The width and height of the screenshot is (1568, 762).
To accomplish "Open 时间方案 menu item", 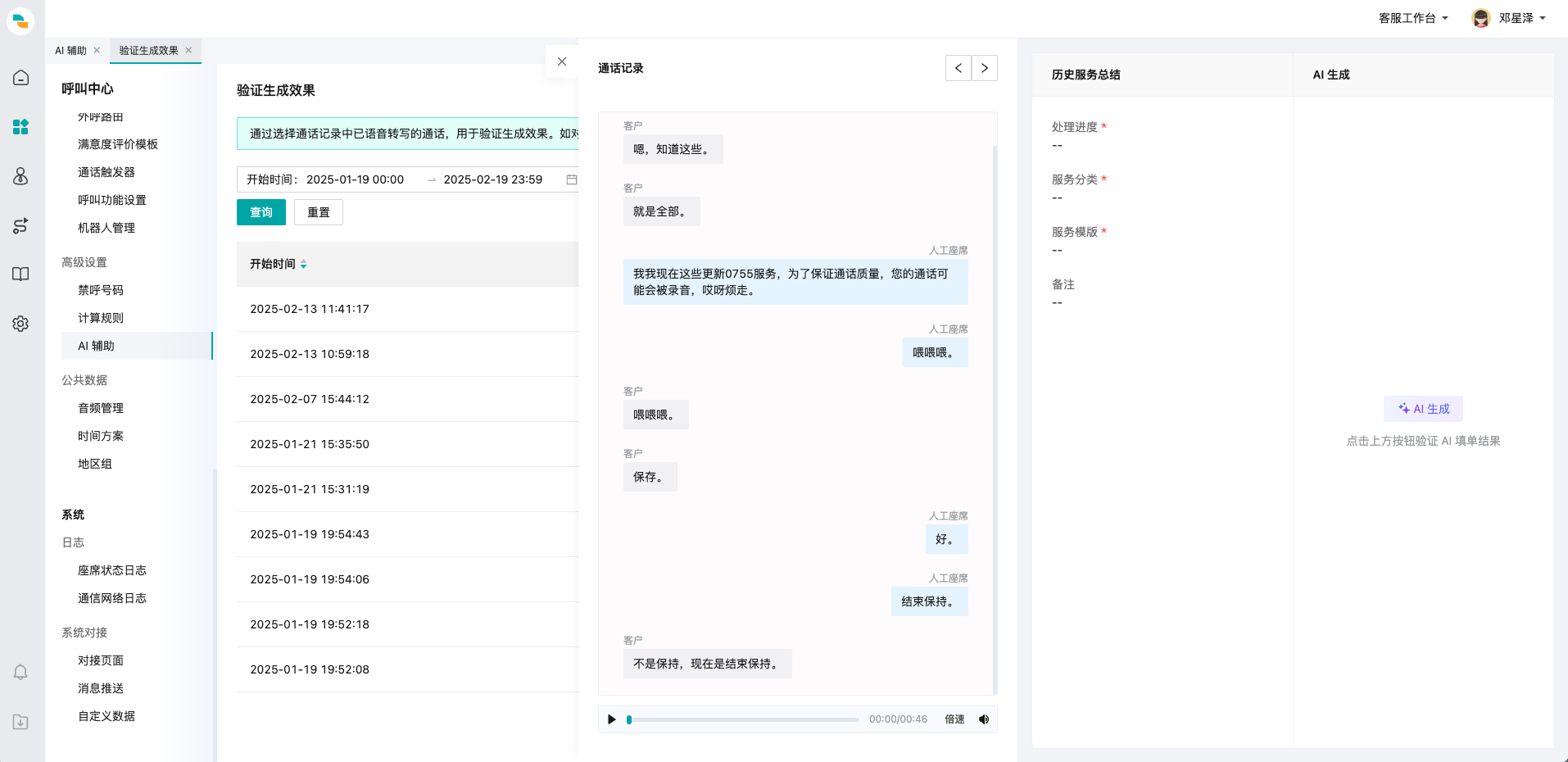I will click(x=101, y=436).
